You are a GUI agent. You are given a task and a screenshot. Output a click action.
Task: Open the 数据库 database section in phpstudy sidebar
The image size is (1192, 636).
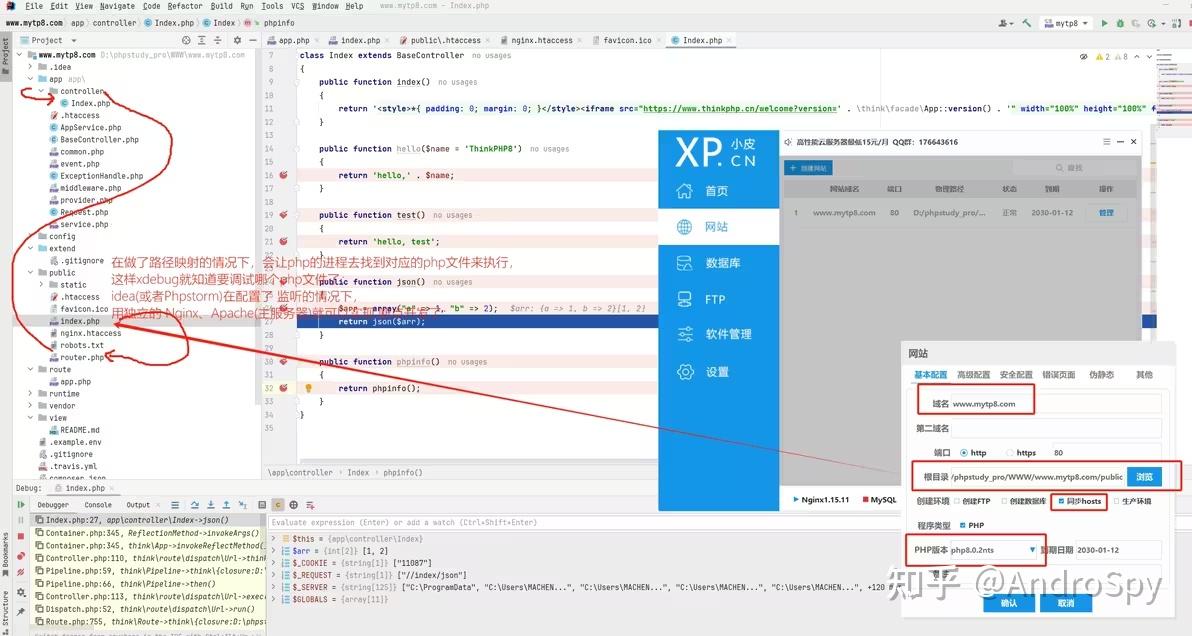(x=717, y=263)
